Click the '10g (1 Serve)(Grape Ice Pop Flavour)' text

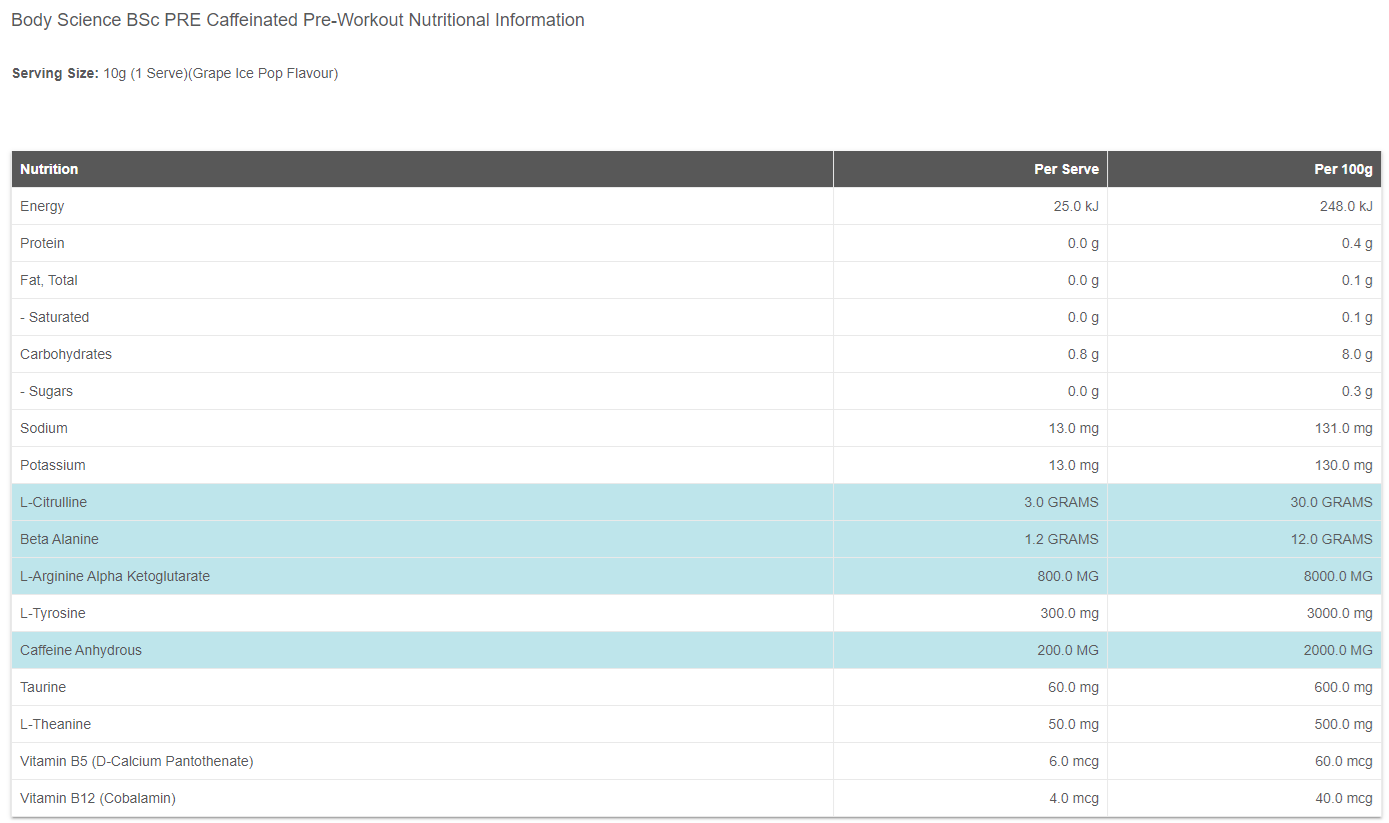point(221,73)
